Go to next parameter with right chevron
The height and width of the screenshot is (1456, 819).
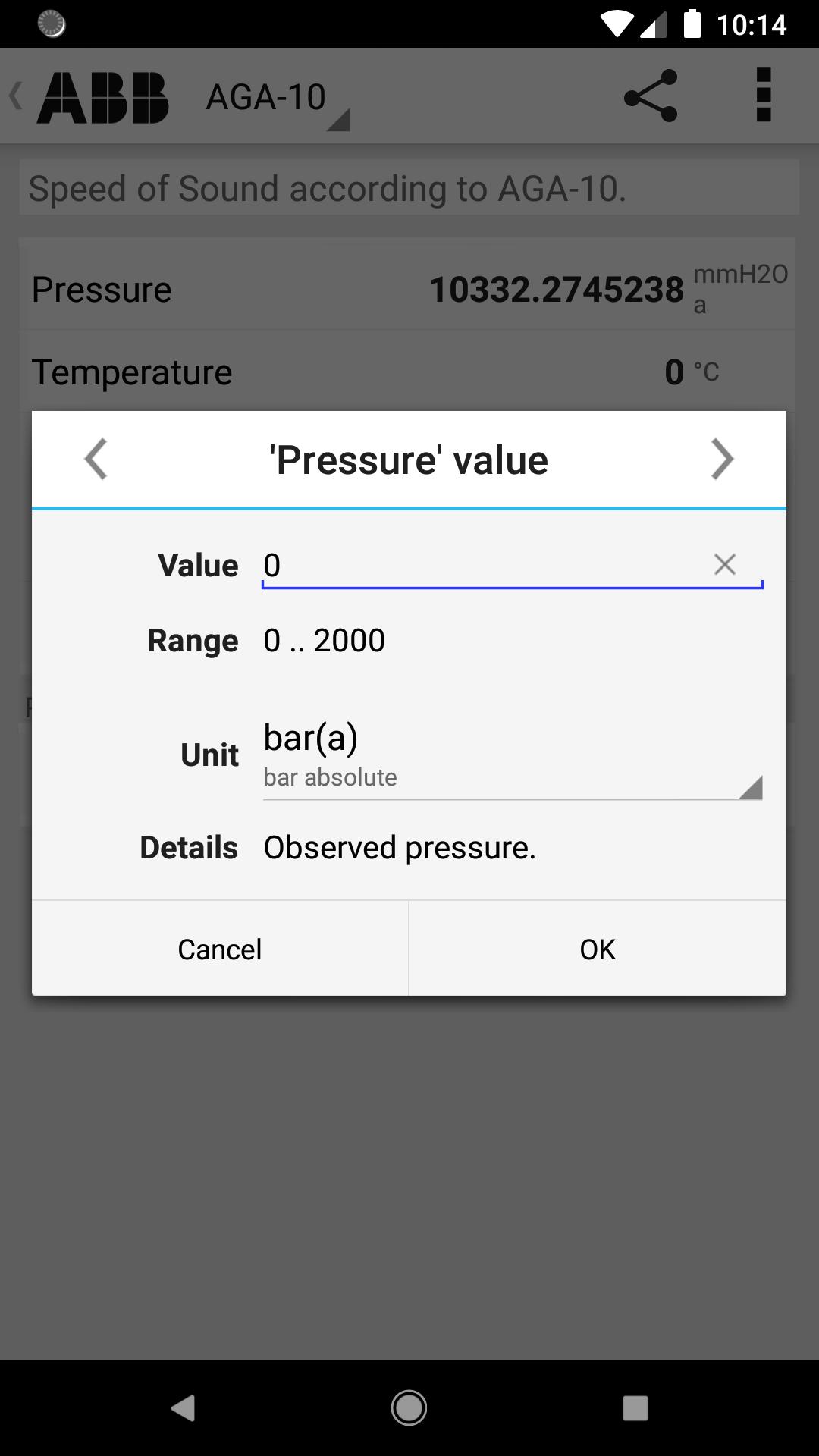(x=721, y=459)
